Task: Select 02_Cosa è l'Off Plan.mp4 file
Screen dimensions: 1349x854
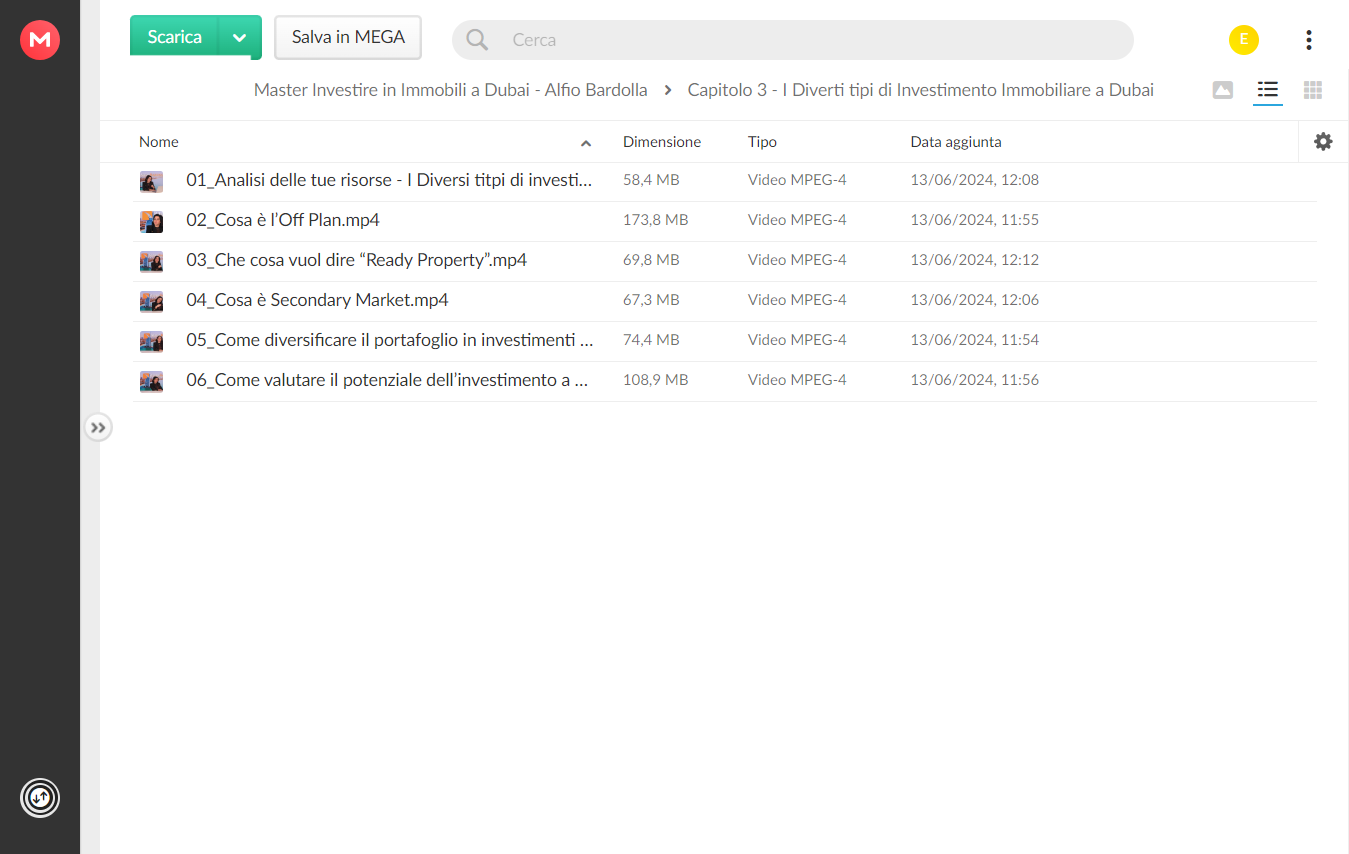Action: point(725,220)
